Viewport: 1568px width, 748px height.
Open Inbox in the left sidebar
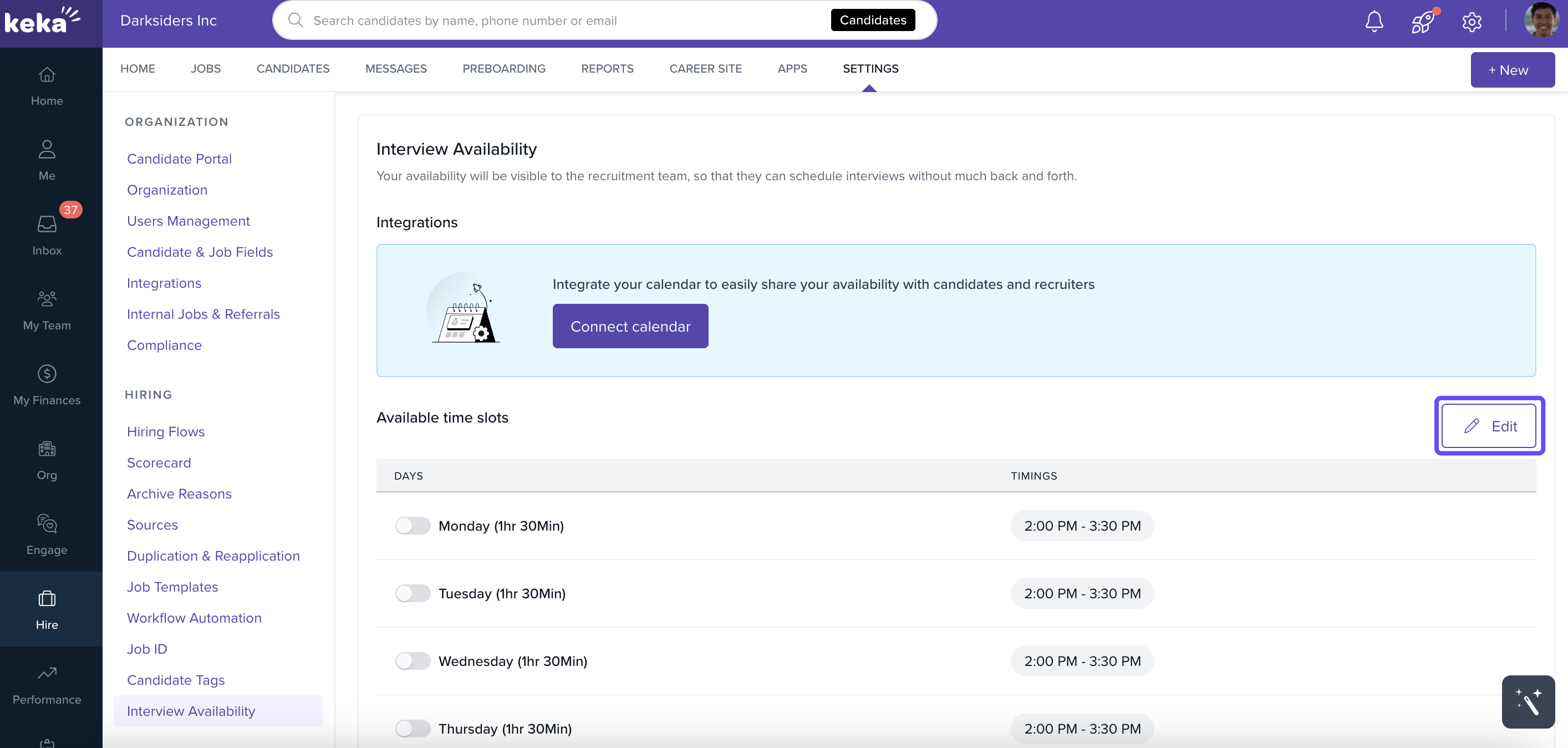[x=47, y=233]
